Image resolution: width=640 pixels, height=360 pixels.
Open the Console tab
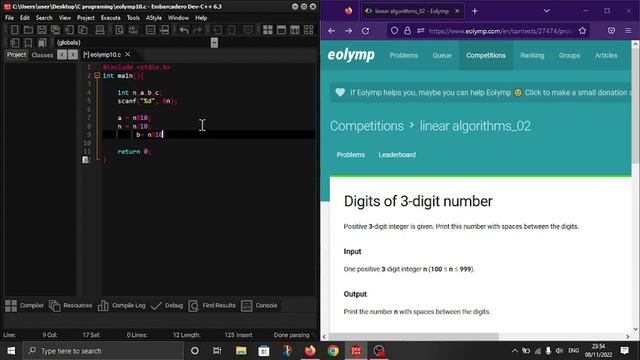259,305
